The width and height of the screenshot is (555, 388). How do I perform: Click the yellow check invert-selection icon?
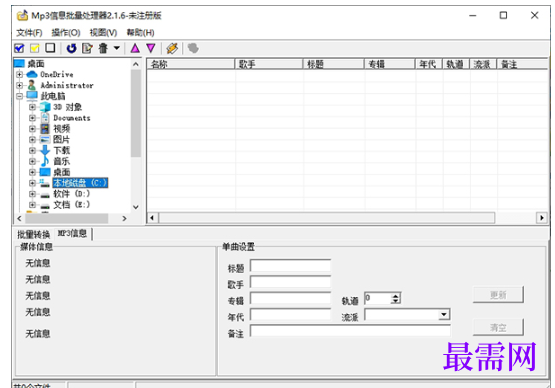tap(35, 48)
